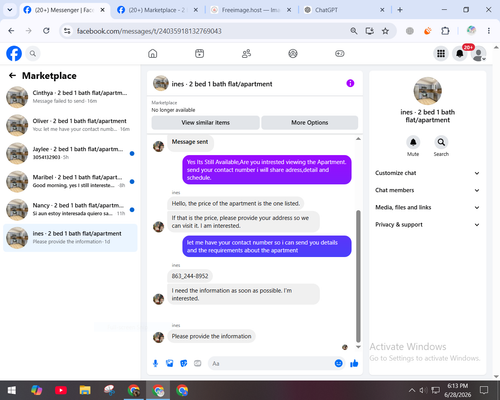Click the 863_244-8952 message bubble

190,276
